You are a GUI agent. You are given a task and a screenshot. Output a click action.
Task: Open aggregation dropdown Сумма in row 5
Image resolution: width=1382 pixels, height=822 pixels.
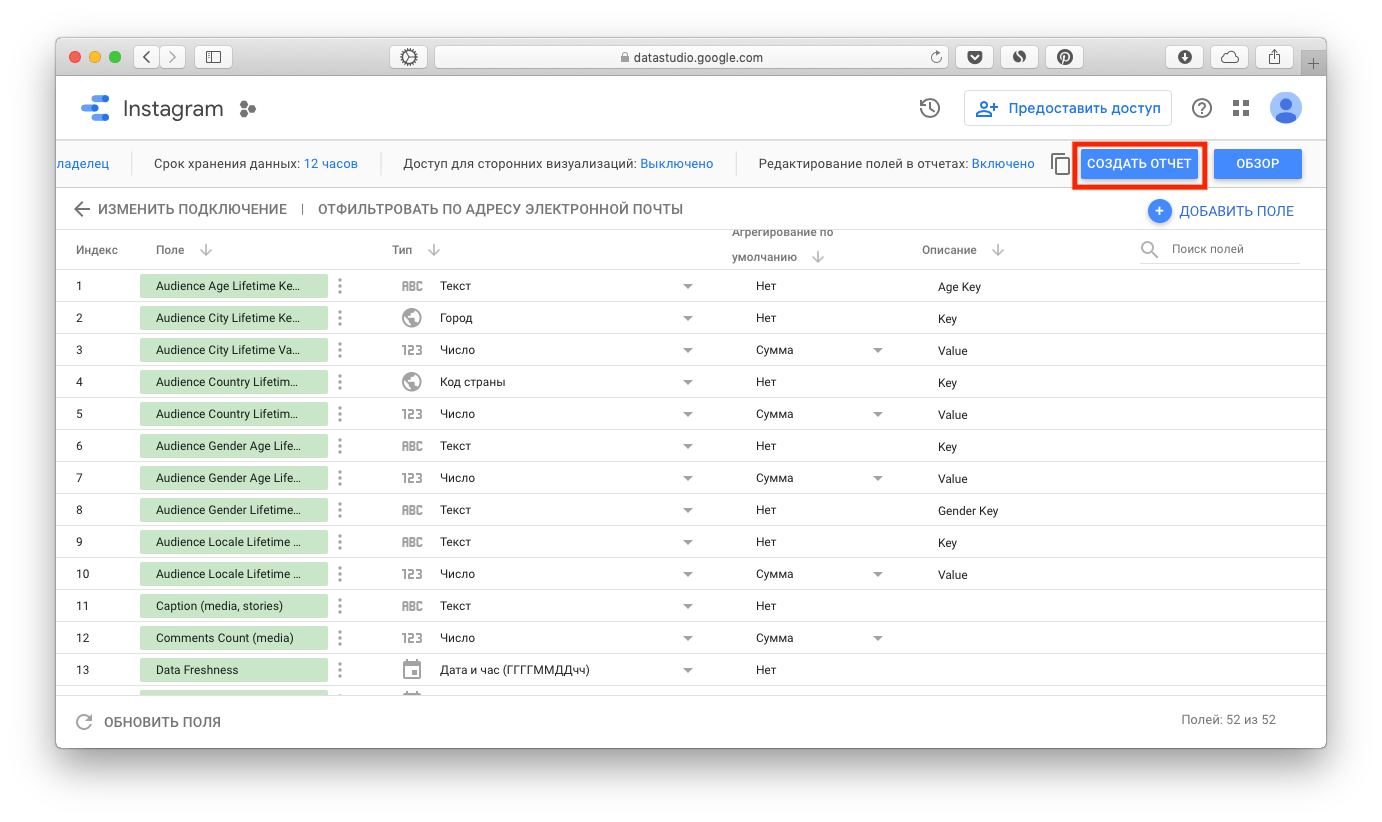click(877, 414)
